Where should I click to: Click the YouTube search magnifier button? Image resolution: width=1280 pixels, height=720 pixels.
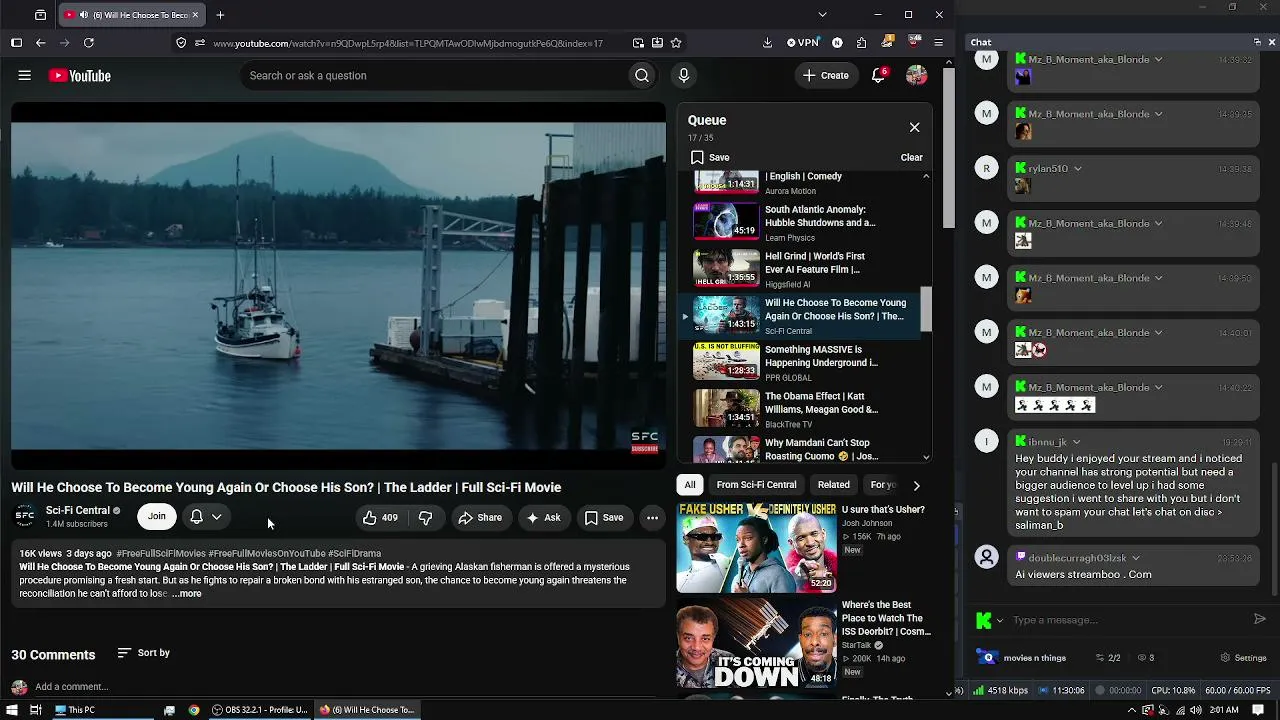click(x=642, y=75)
